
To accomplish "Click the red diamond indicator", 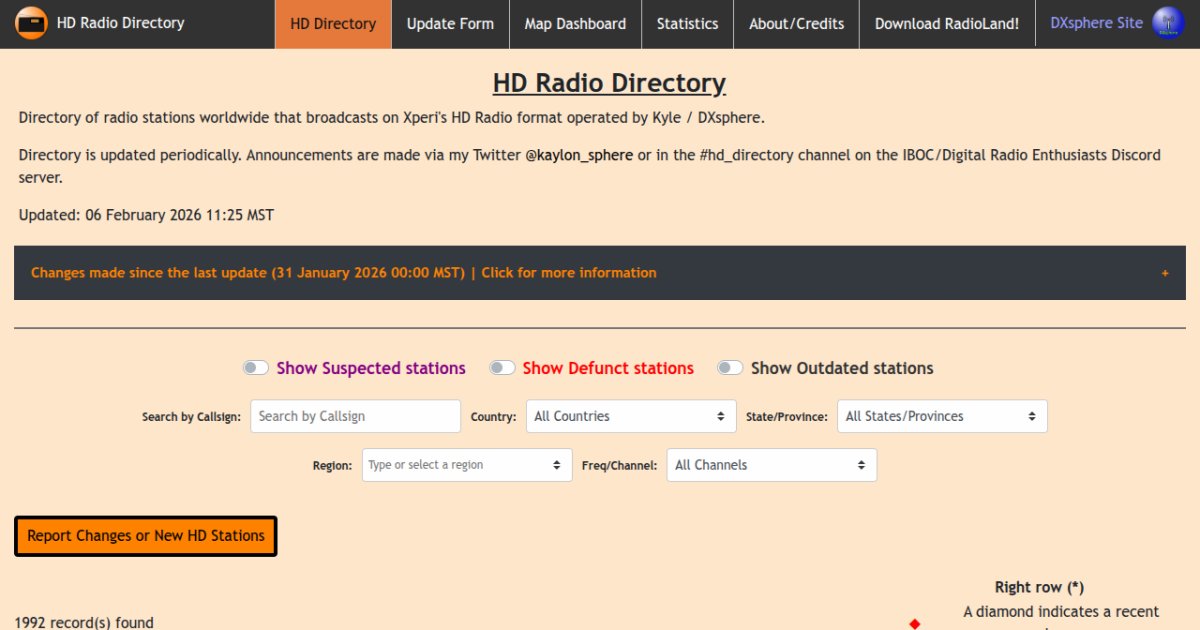I will [x=914, y=624].
